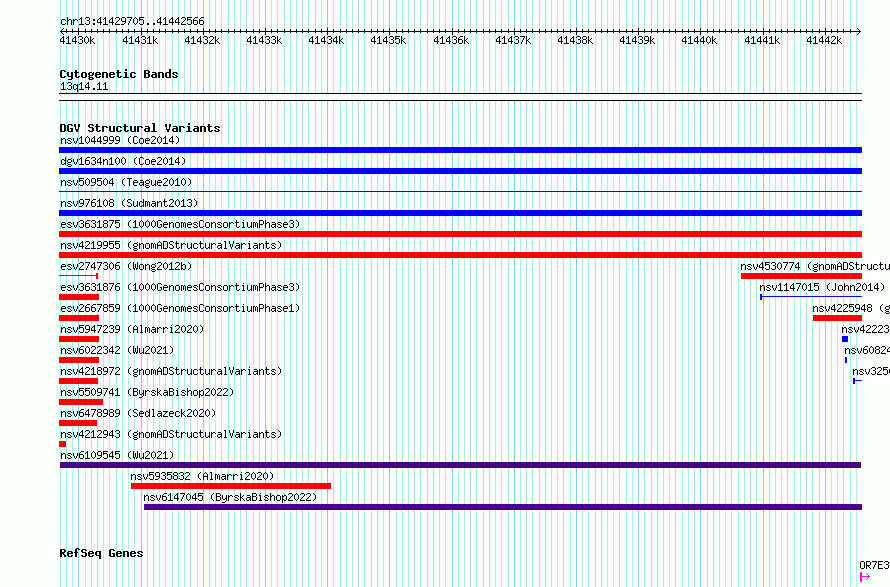Click the blue bar of dgv1634n100
890x587 pixels.
point(460,171)
